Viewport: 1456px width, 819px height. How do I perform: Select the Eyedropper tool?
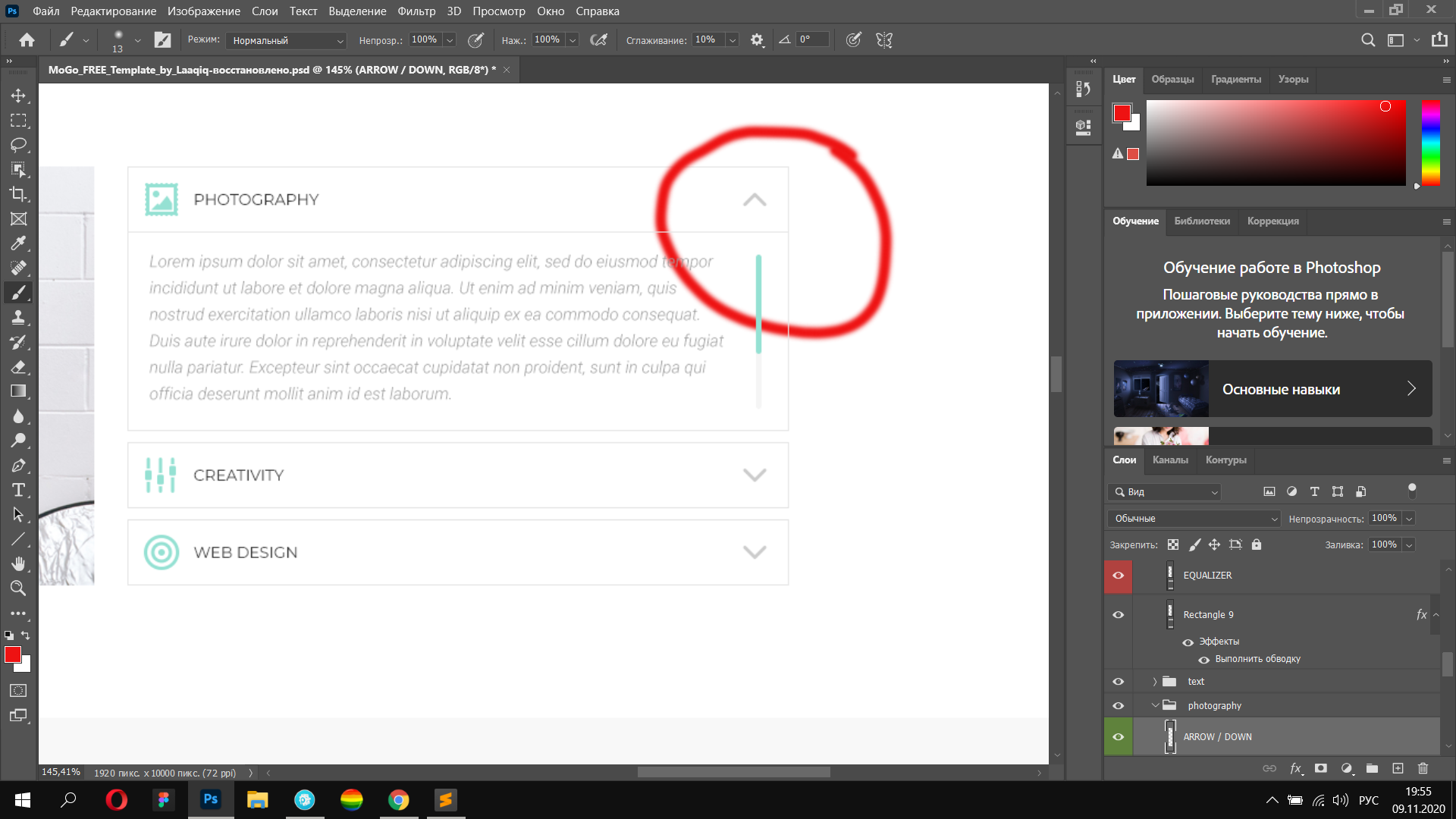(18, 243)
